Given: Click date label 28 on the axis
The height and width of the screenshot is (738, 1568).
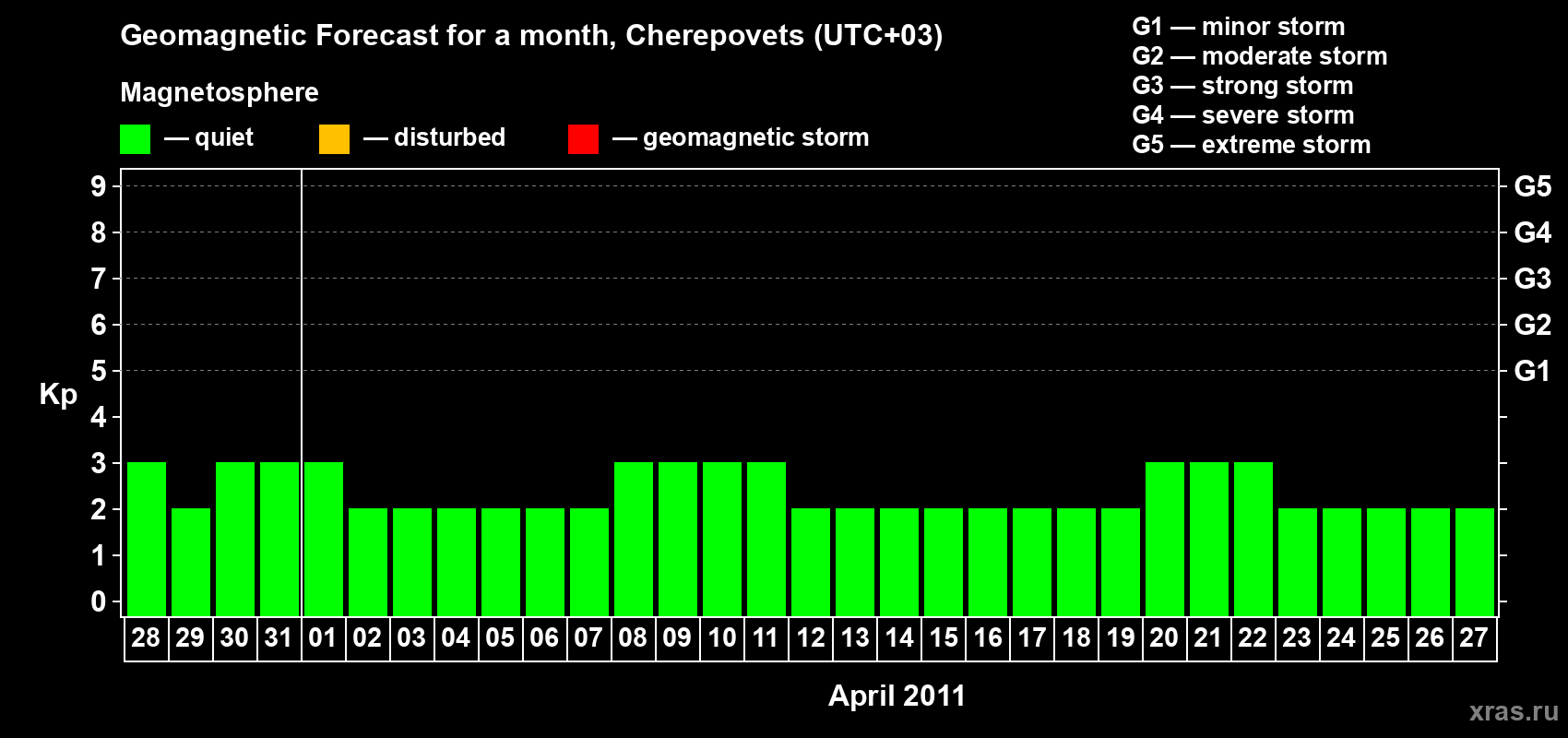Looking at the screenshot, I should pyautogui.click(x=146, y=638).
